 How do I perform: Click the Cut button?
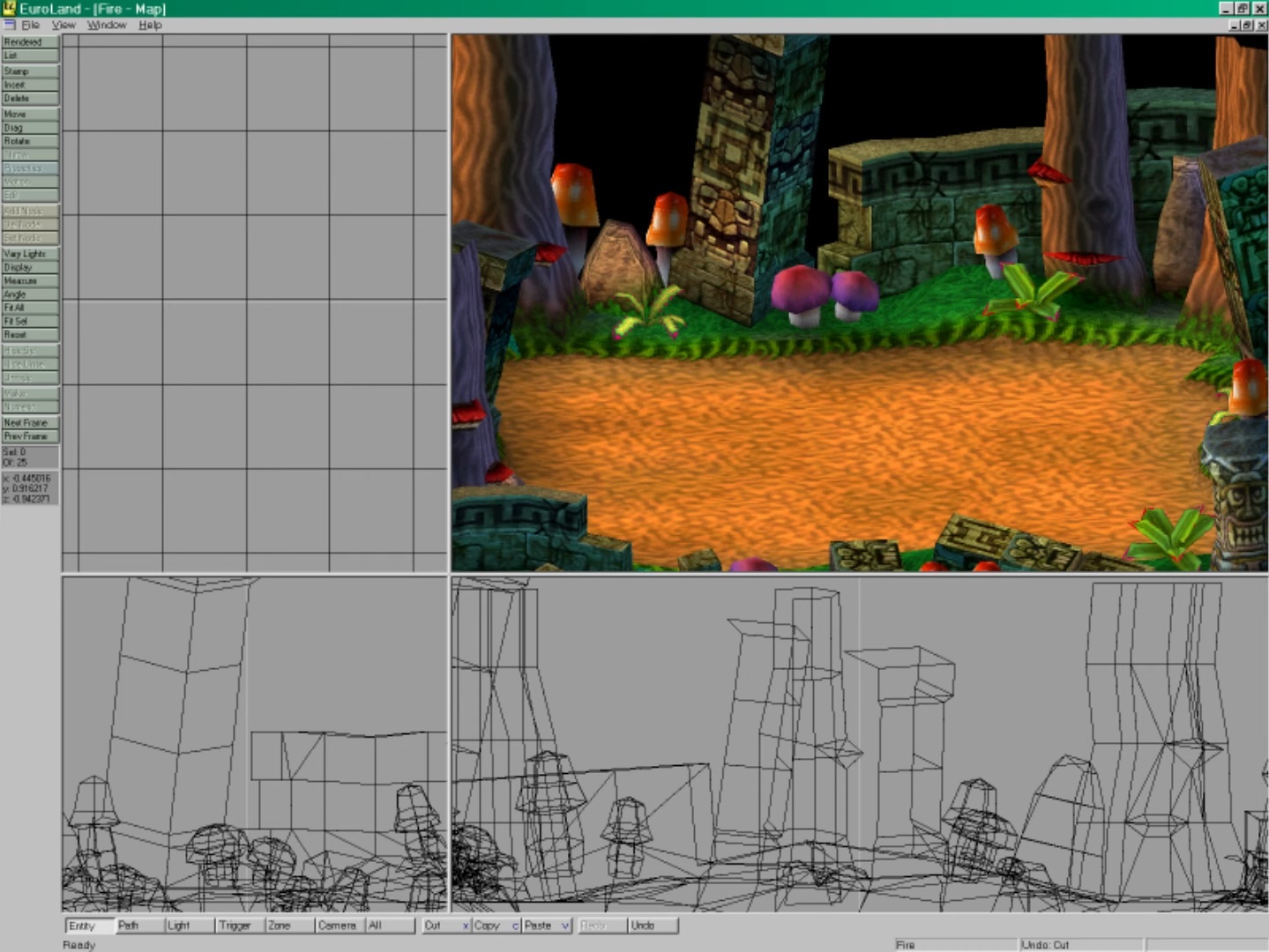click(445, 926)
